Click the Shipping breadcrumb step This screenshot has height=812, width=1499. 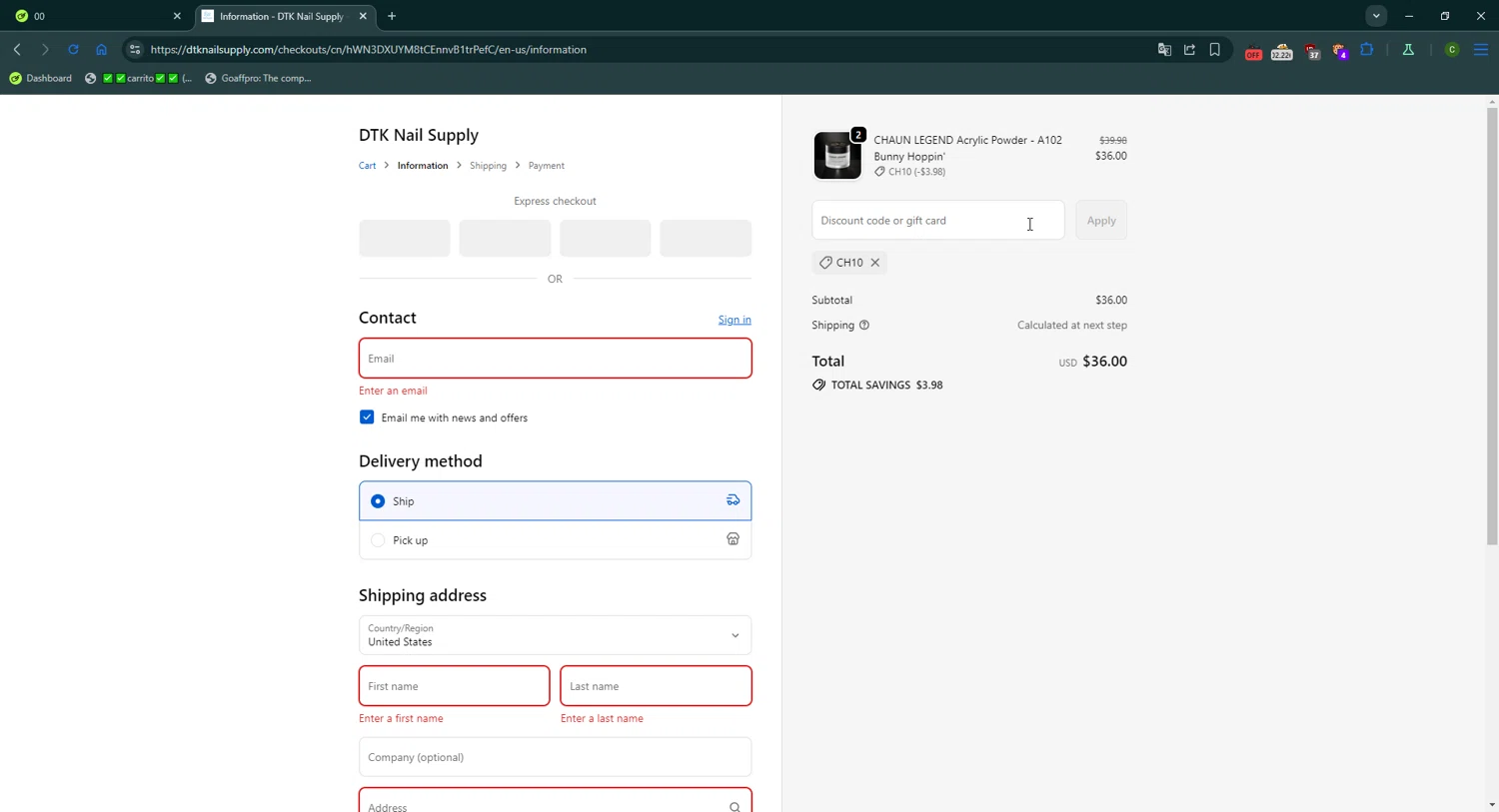click(488, 166)
